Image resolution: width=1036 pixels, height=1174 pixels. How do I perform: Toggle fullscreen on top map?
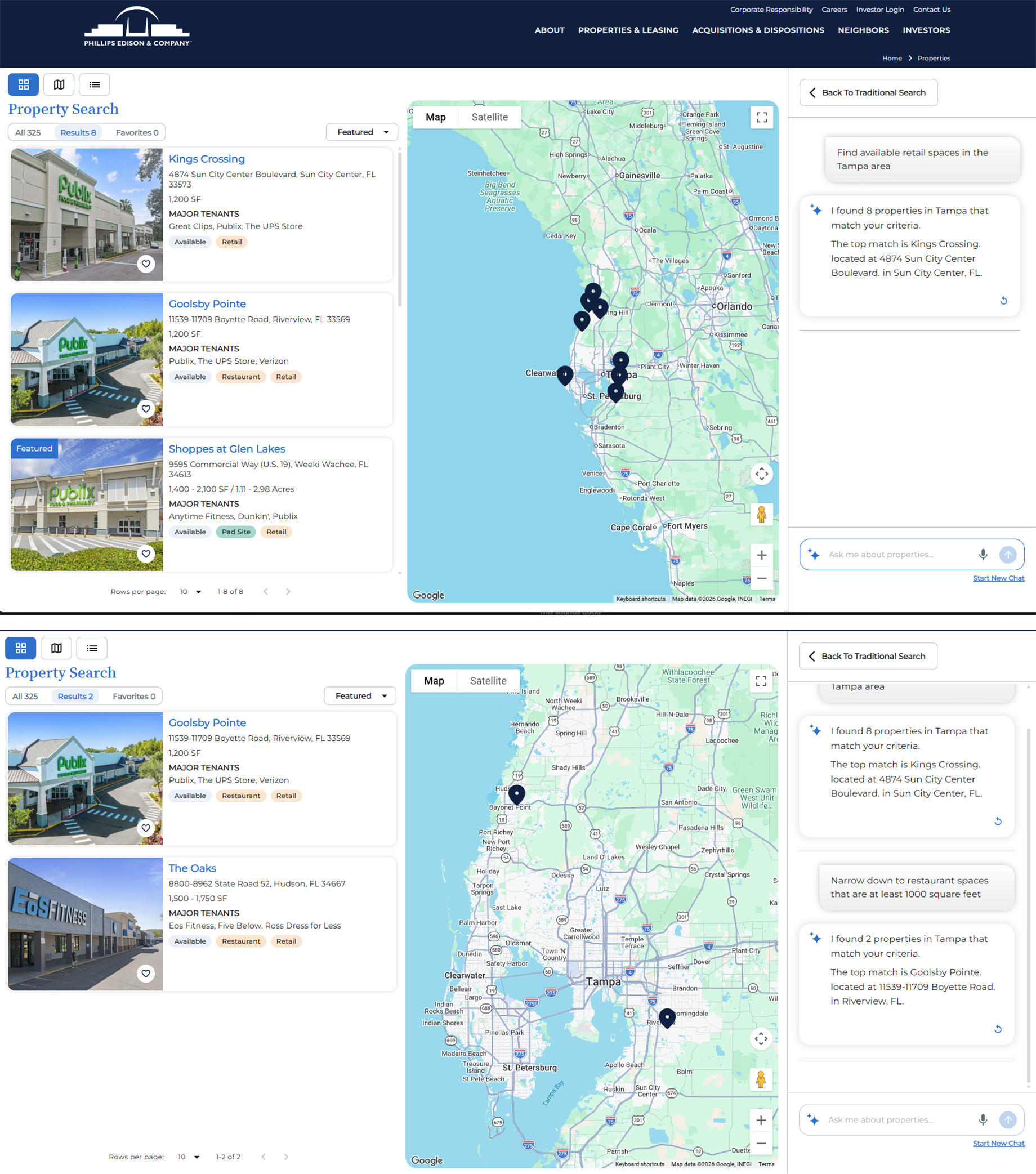[761, 117]
